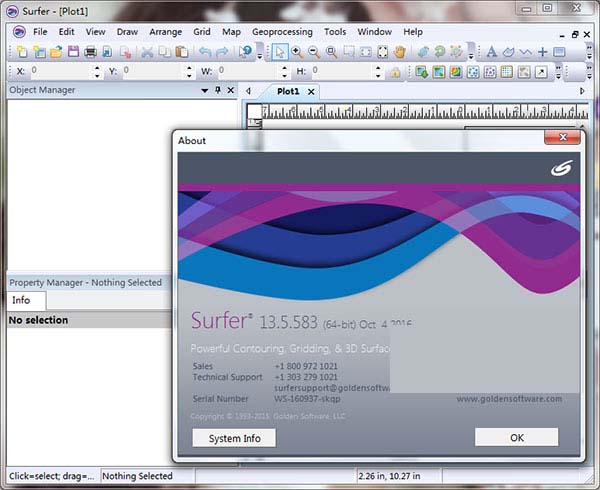The image size is (600, 490).
Task: Click the Zoom Out magnifier icon
Action: [314, 52]
